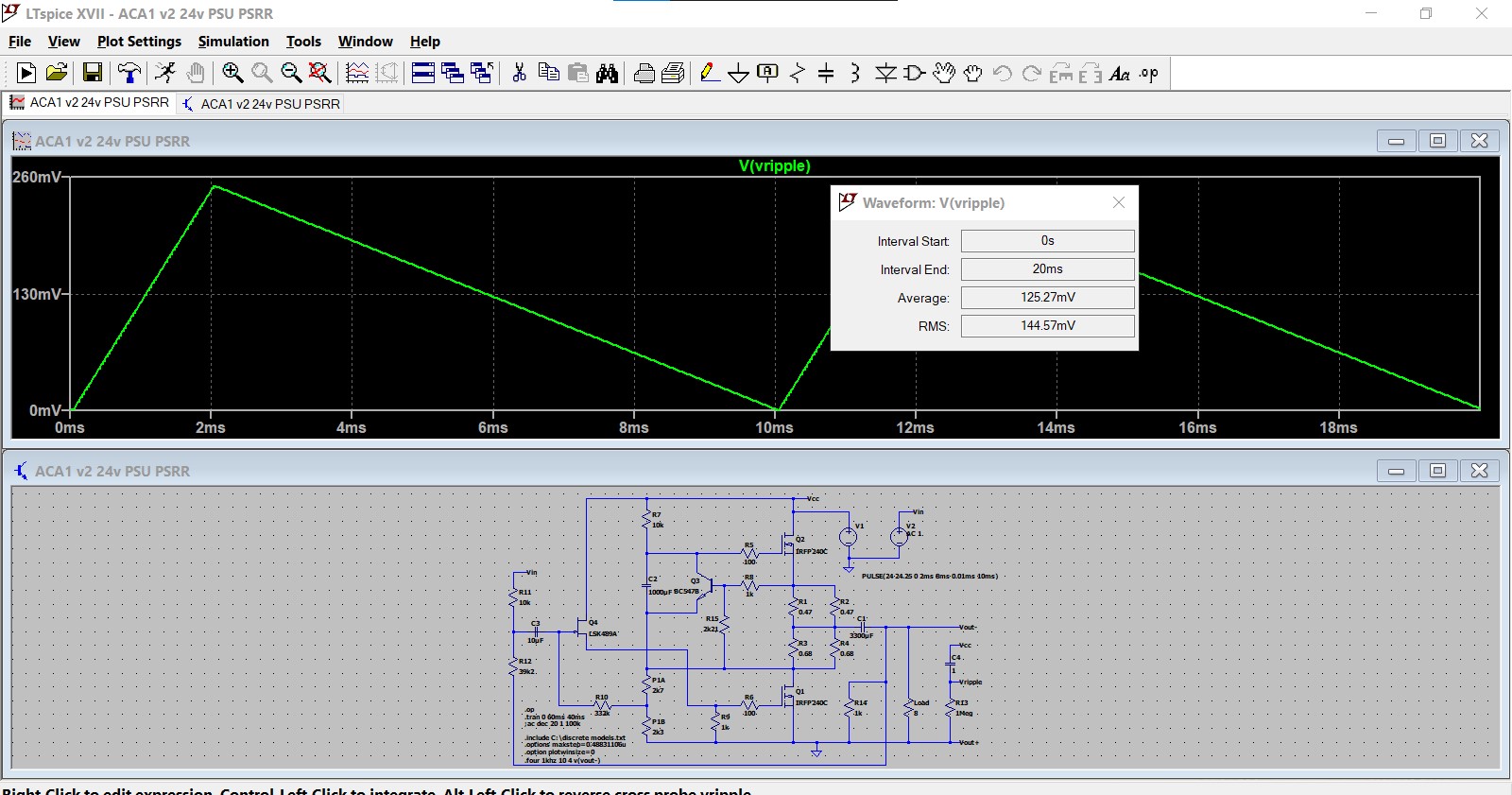Minimize the schematic sub-window
The width and height of the screenshot is (1512, 795).
coord(1396,471)
